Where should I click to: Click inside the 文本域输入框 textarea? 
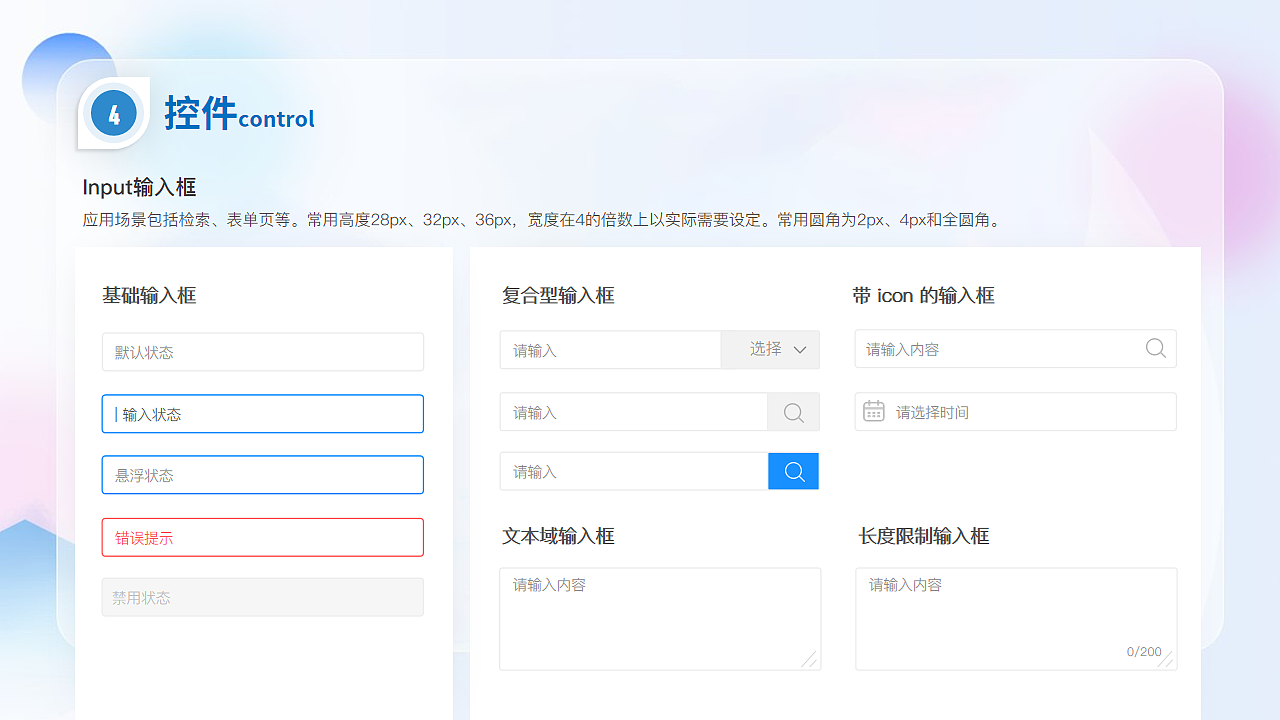click(x=660, y=619)
